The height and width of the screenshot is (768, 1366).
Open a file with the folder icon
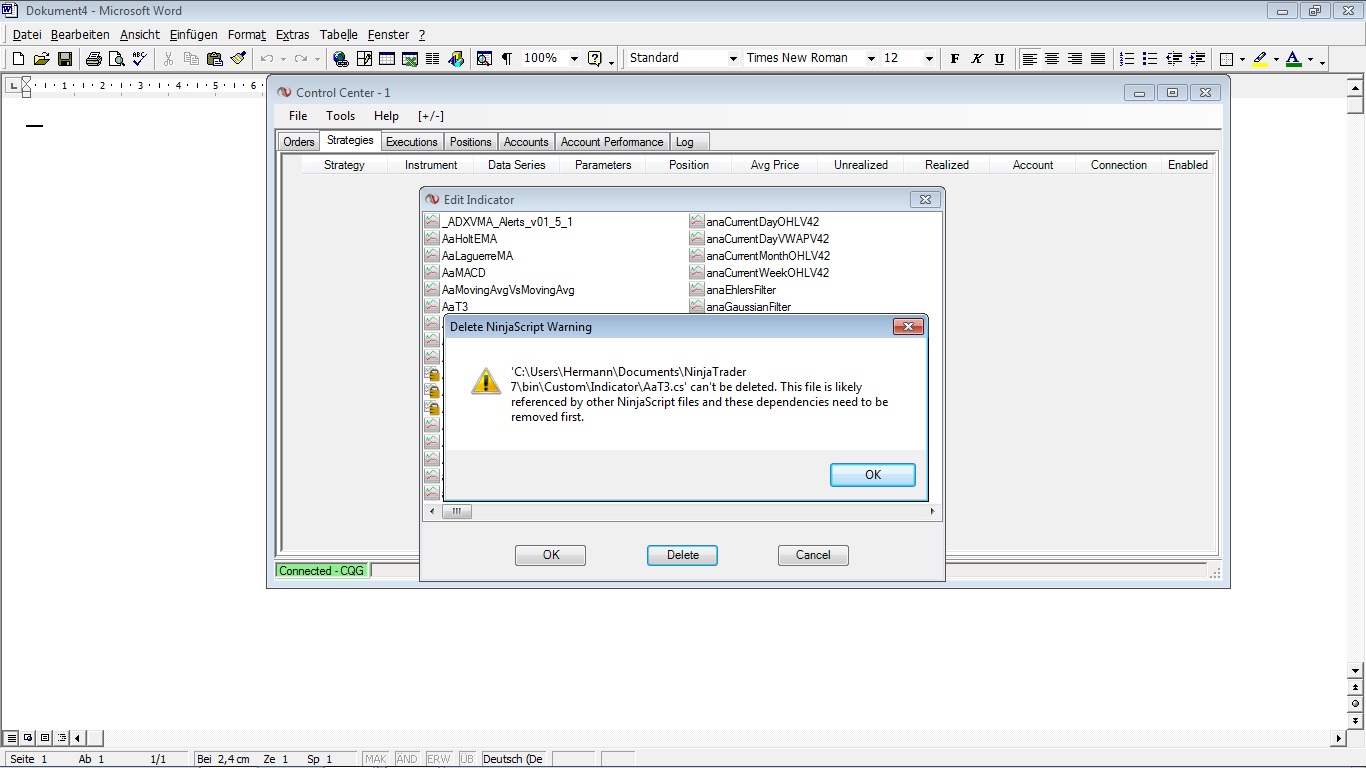[x=41, y=59]
